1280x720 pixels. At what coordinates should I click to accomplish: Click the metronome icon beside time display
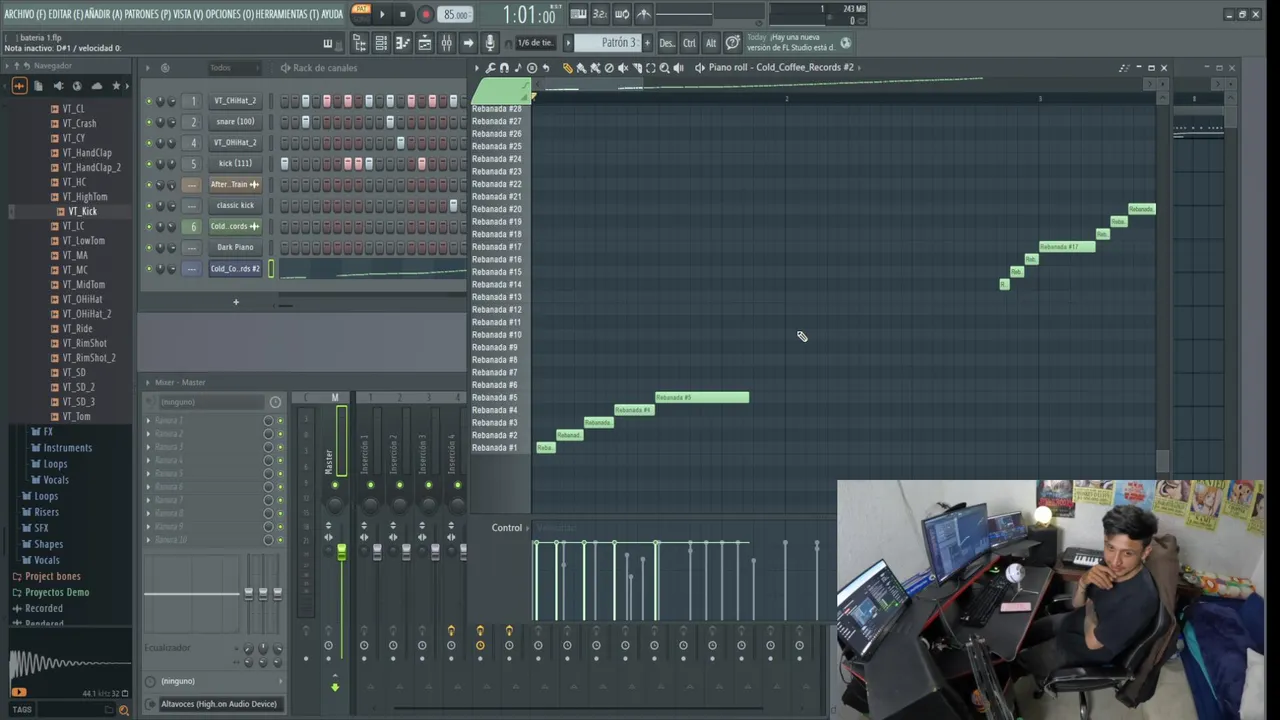coord(644,14)
